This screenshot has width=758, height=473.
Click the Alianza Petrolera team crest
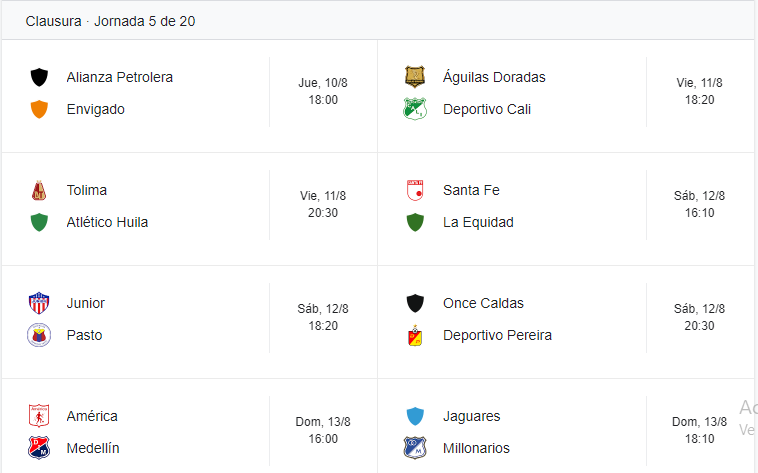(x=40, y=77)
